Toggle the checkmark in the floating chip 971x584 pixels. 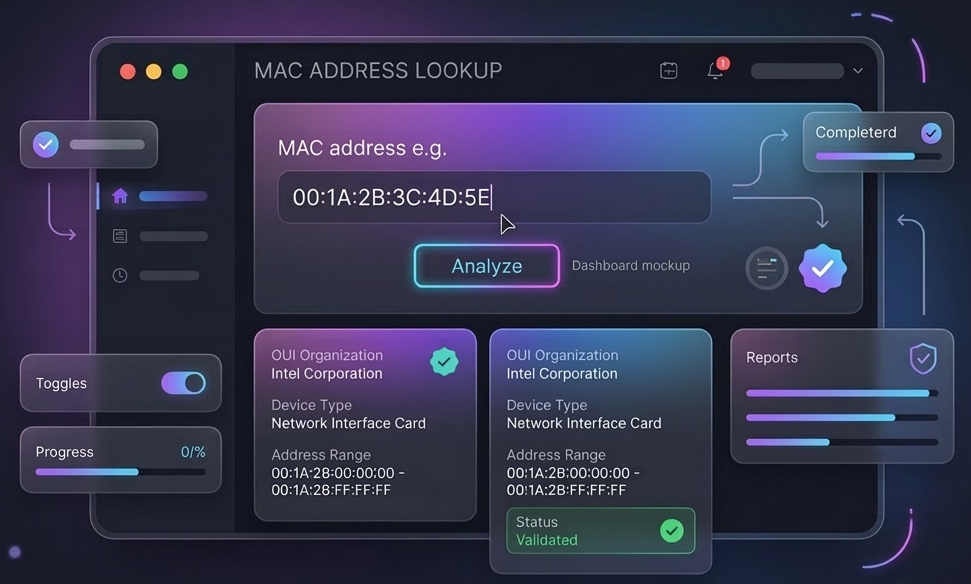pyautogui.click(x=45, y=144)
